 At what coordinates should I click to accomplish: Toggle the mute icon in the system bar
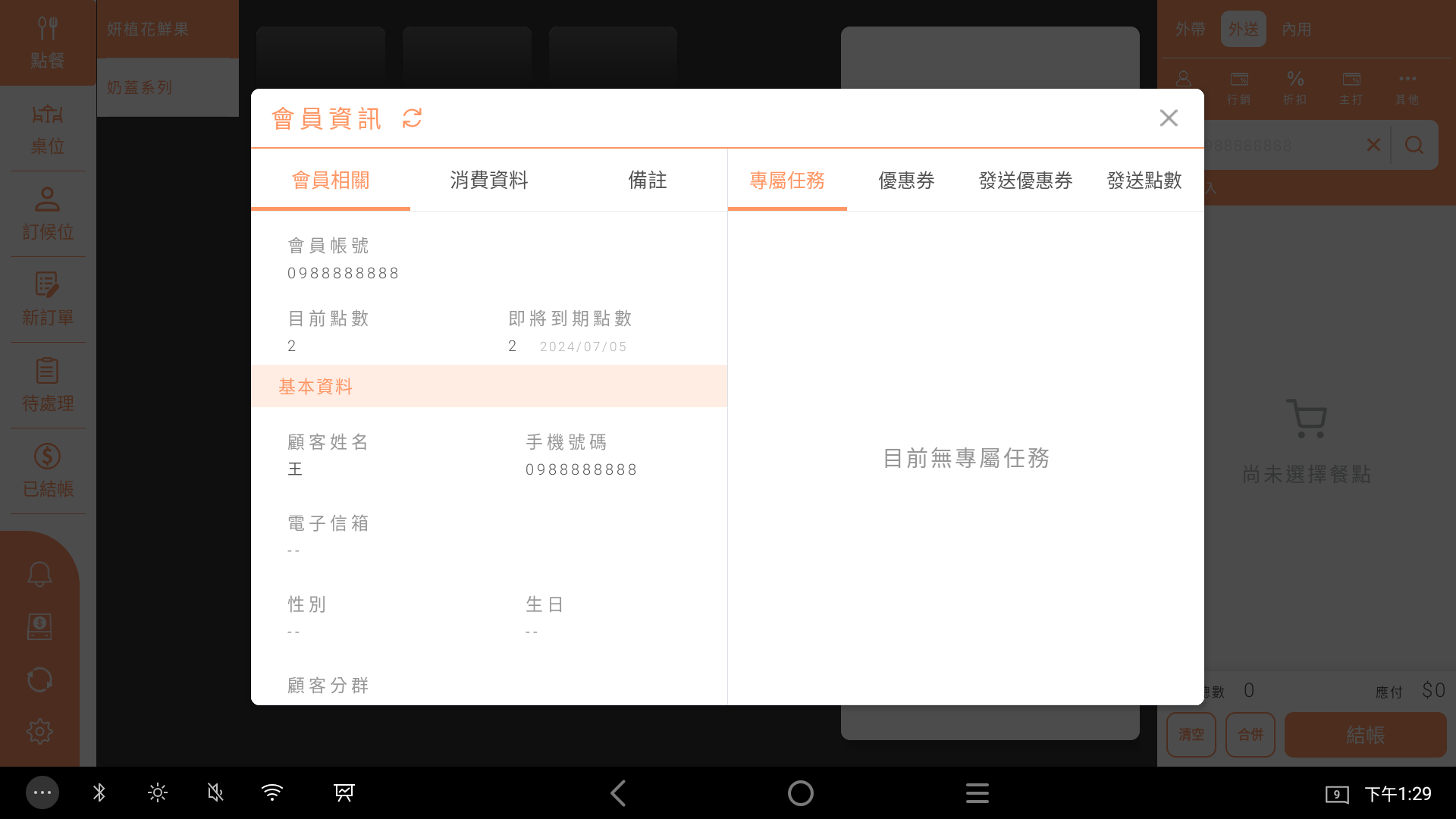(x=215, y=793)
